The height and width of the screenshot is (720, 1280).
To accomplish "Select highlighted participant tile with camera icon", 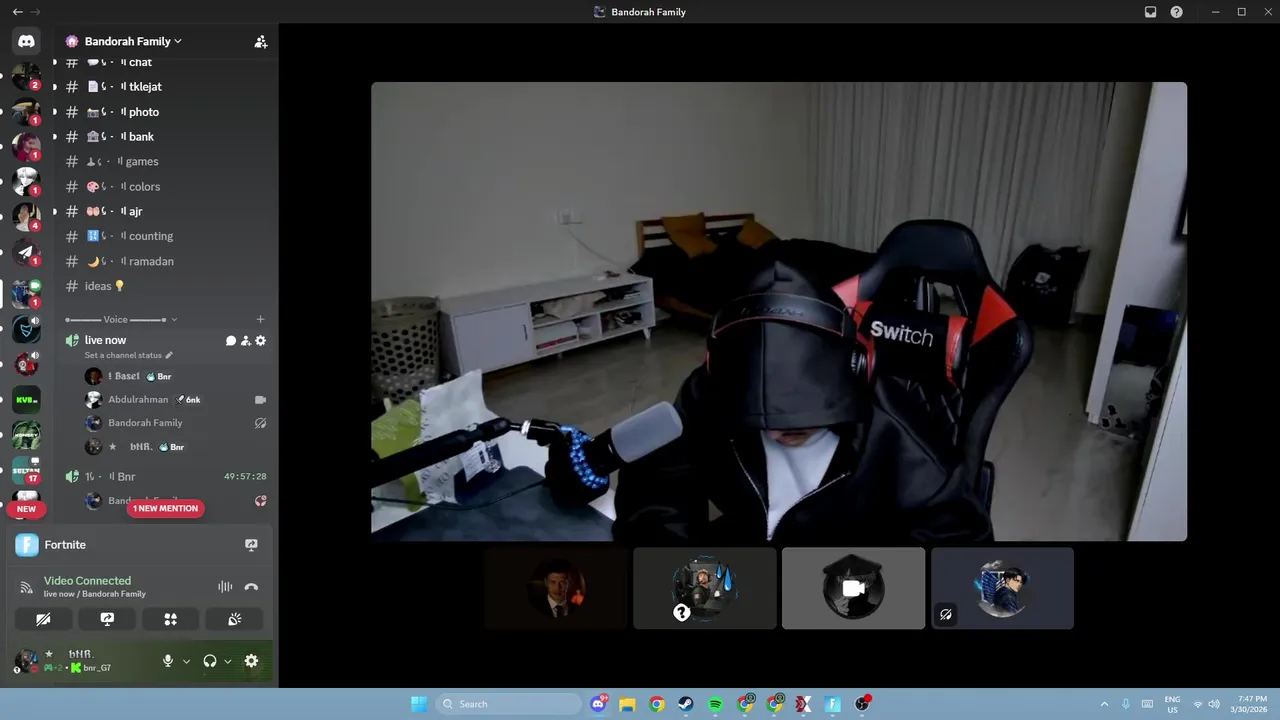I will [853, 588].
